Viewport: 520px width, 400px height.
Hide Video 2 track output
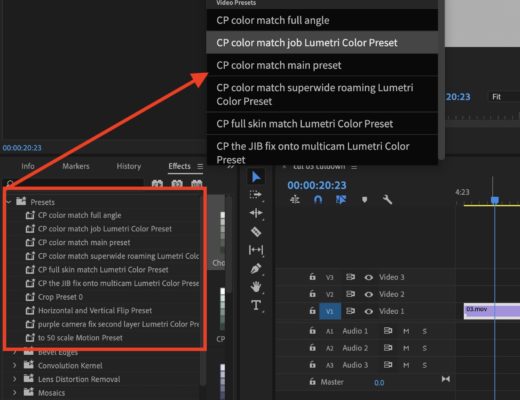[x=368, y=294]
